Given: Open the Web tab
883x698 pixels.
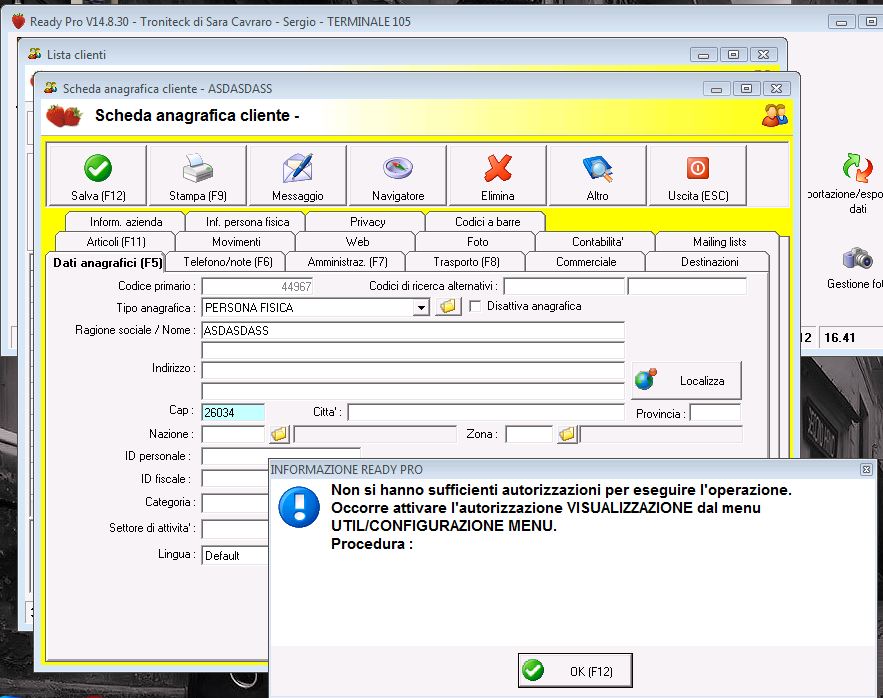Looking at the screenshot, I should click(x=357, y=242).
